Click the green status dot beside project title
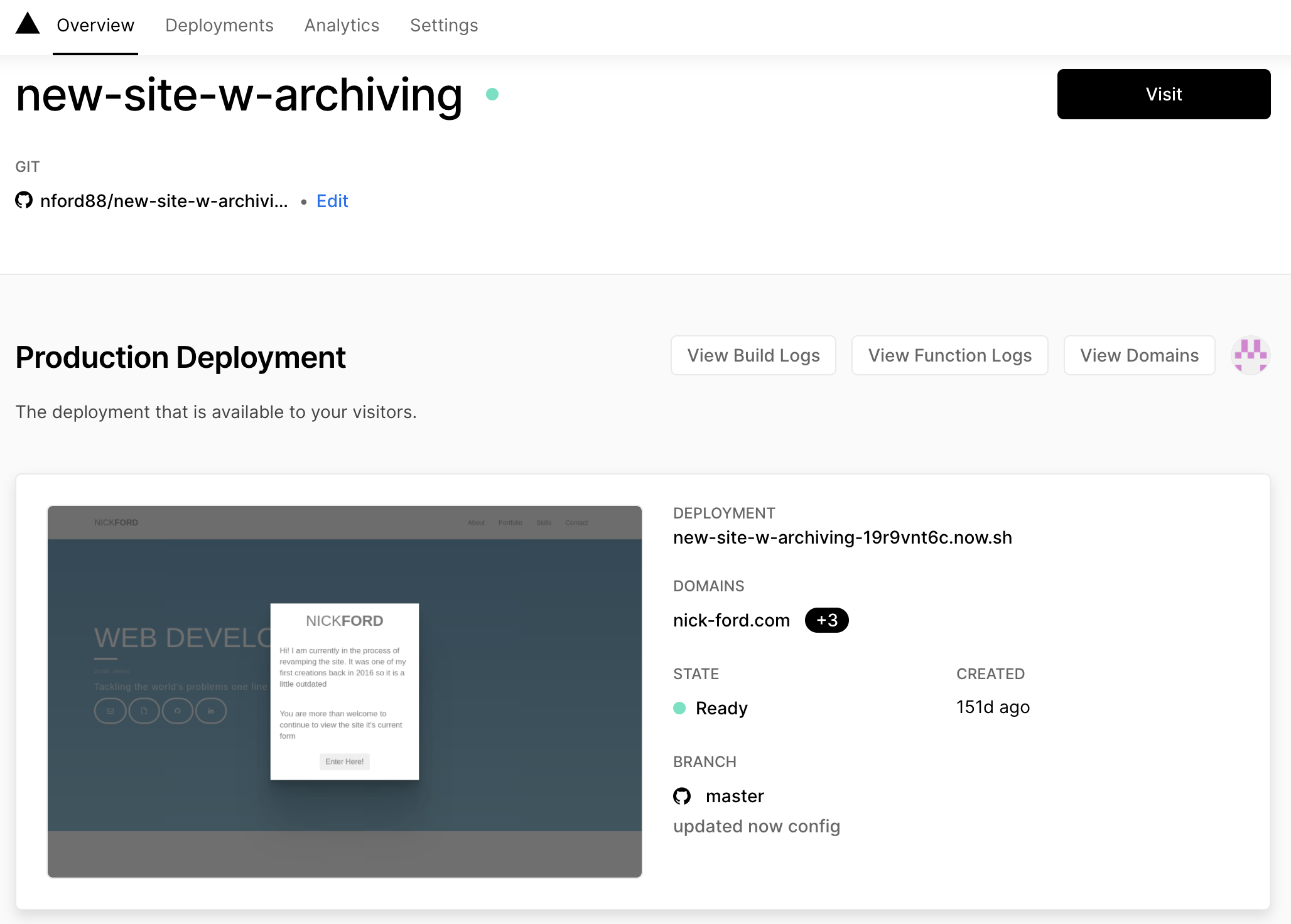Screen dimensions: 1291x924 point(492,94)
